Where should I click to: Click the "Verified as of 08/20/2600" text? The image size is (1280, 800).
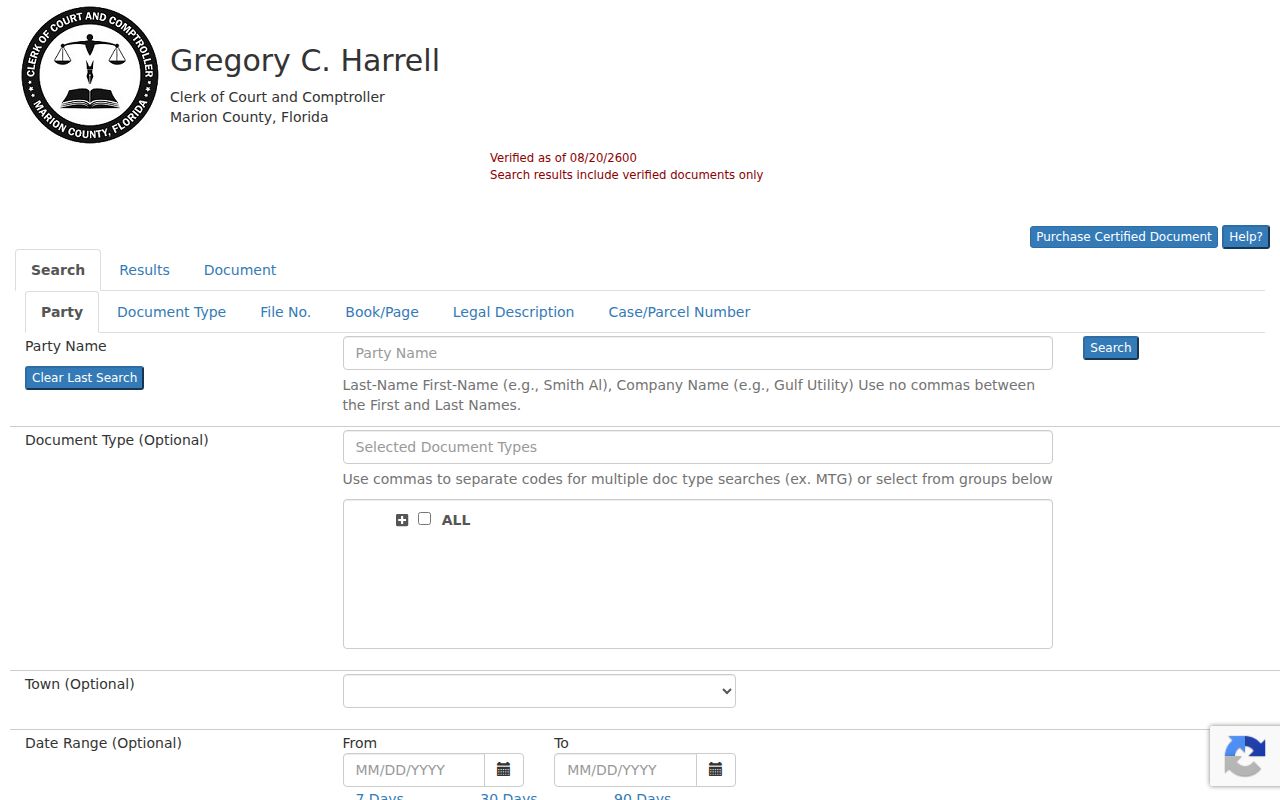[x=563, y=158]
